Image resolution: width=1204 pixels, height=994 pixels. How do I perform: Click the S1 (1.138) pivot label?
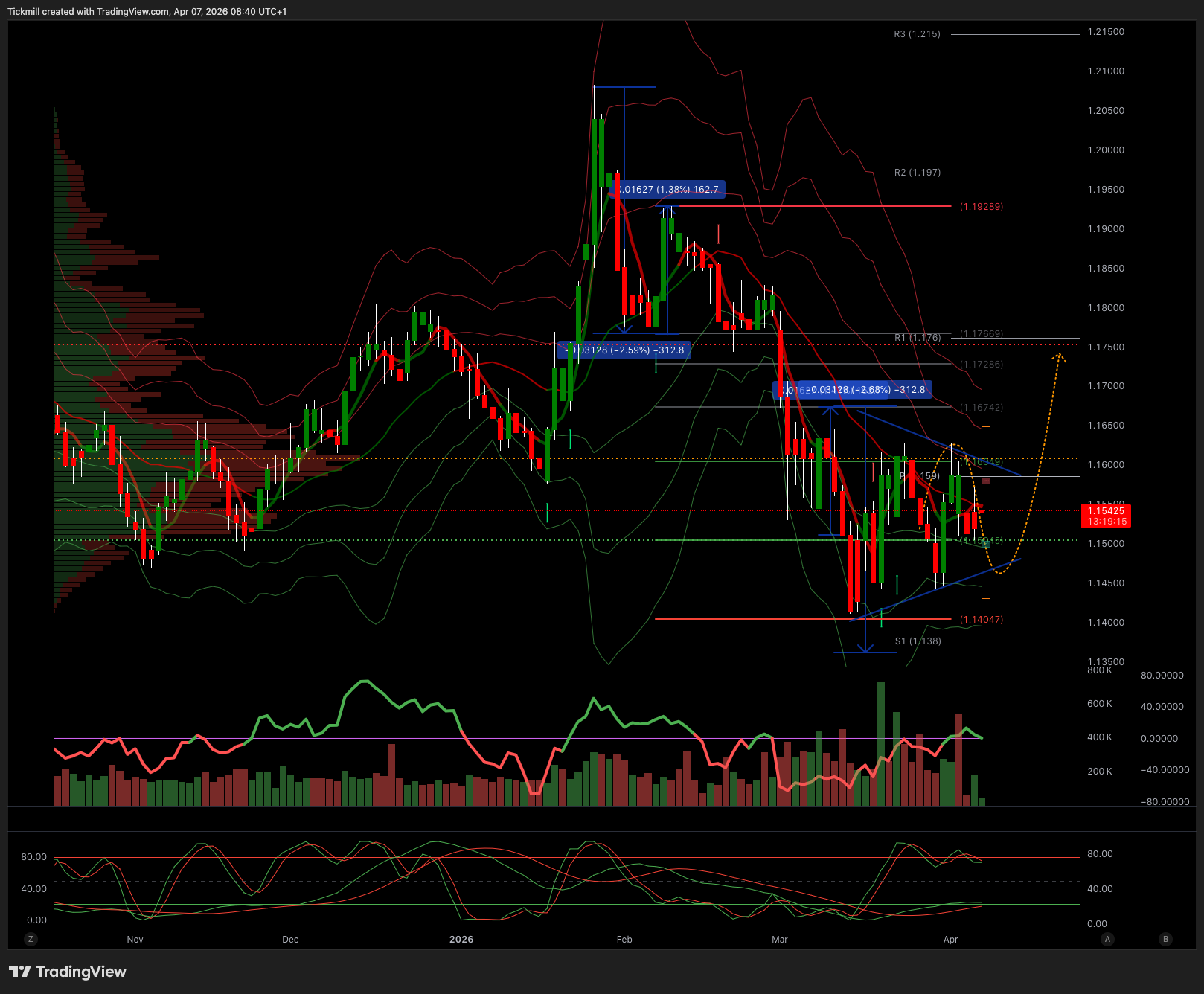918,641
